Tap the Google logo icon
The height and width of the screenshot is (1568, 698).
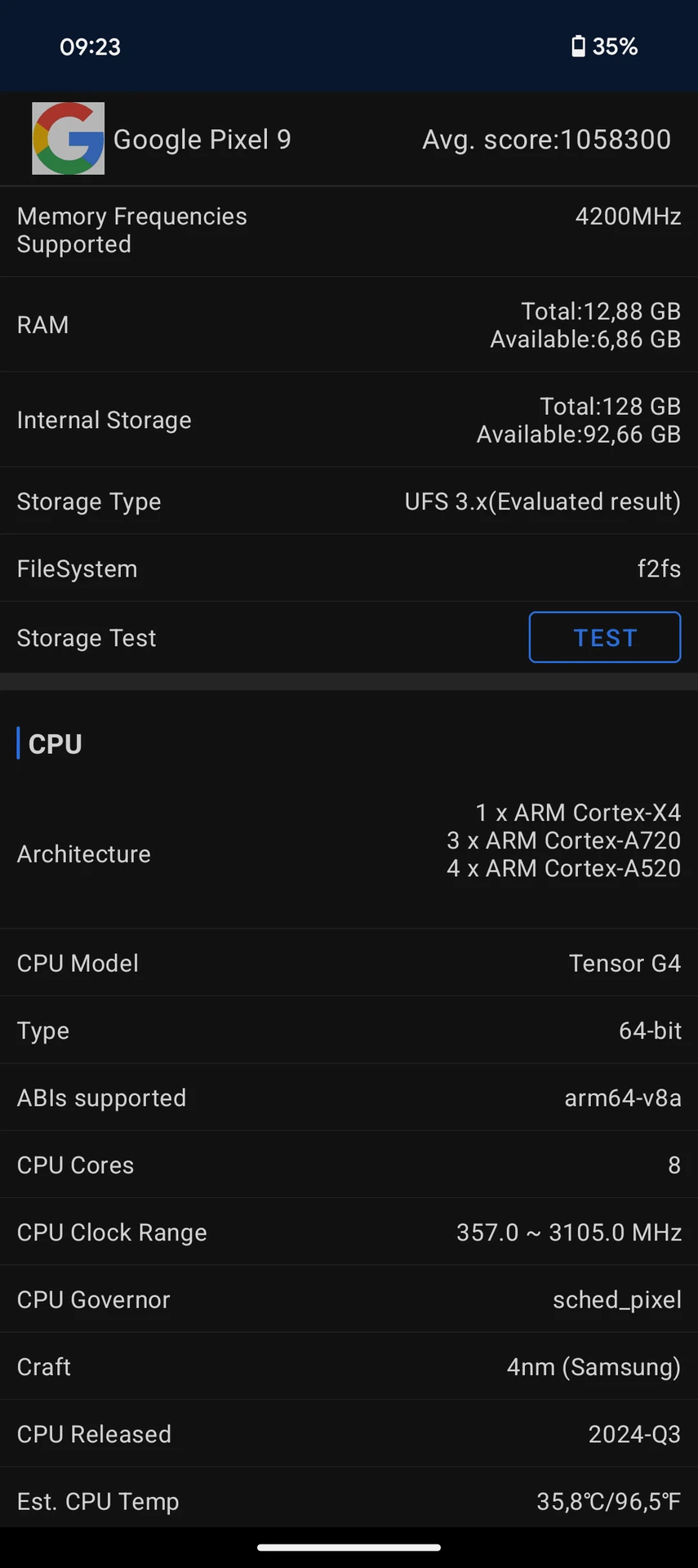(68, 138)
